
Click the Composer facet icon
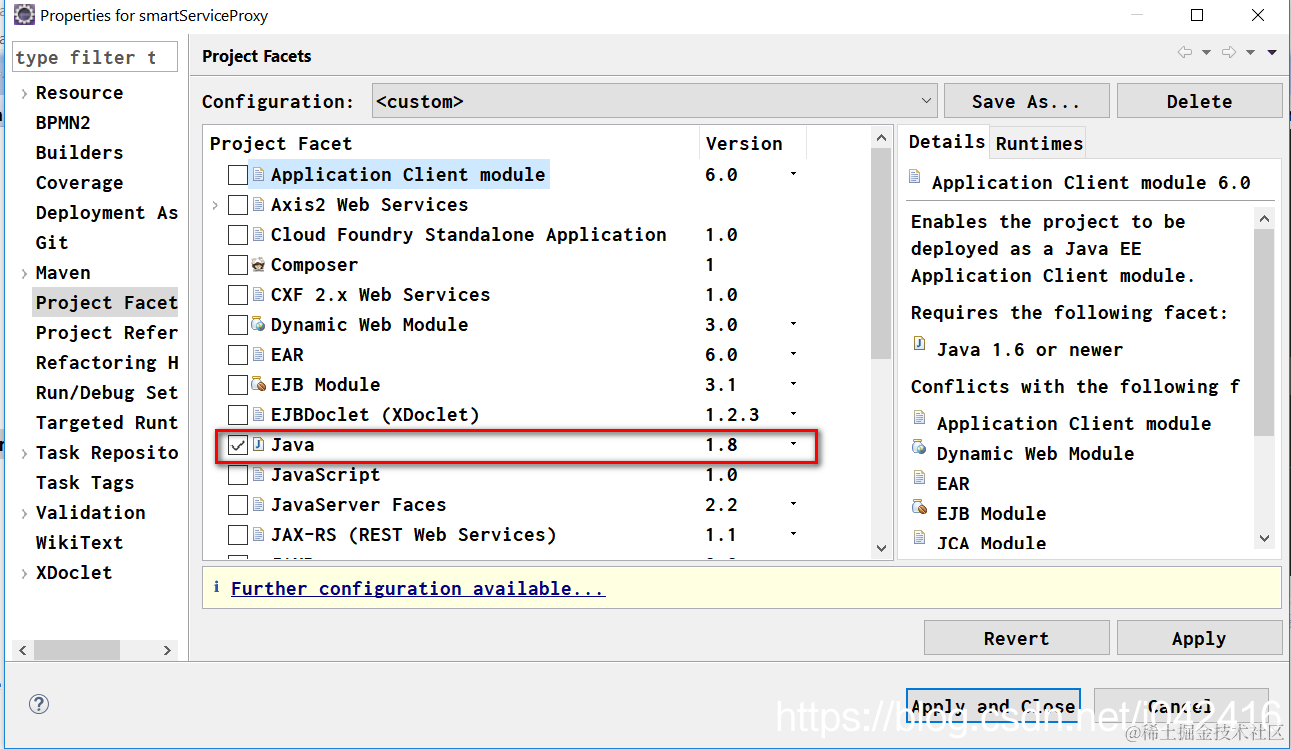coord(258,265)
